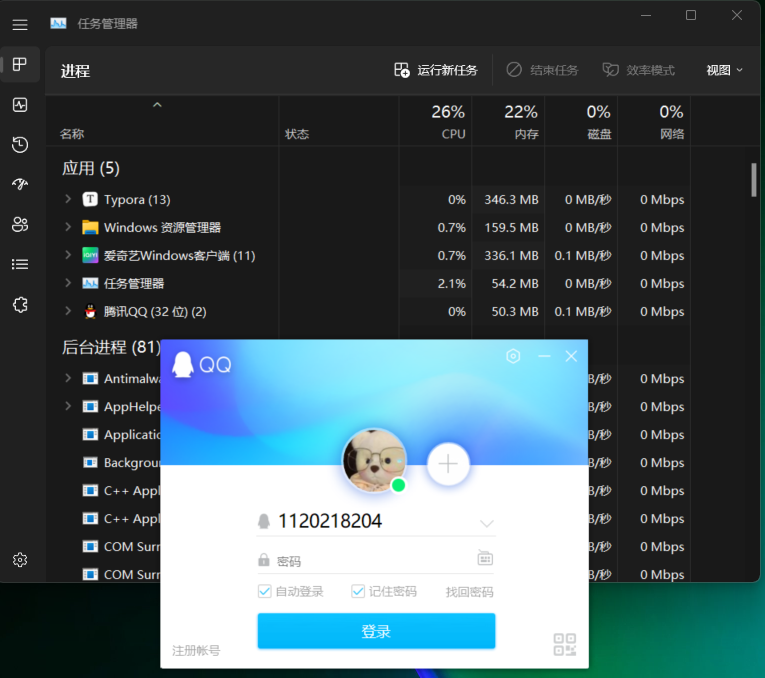Image resolution: width=765 pixels, height=678 pixels.
Task: Click the 注册帐号 link
Action: (x=196, y=650)
